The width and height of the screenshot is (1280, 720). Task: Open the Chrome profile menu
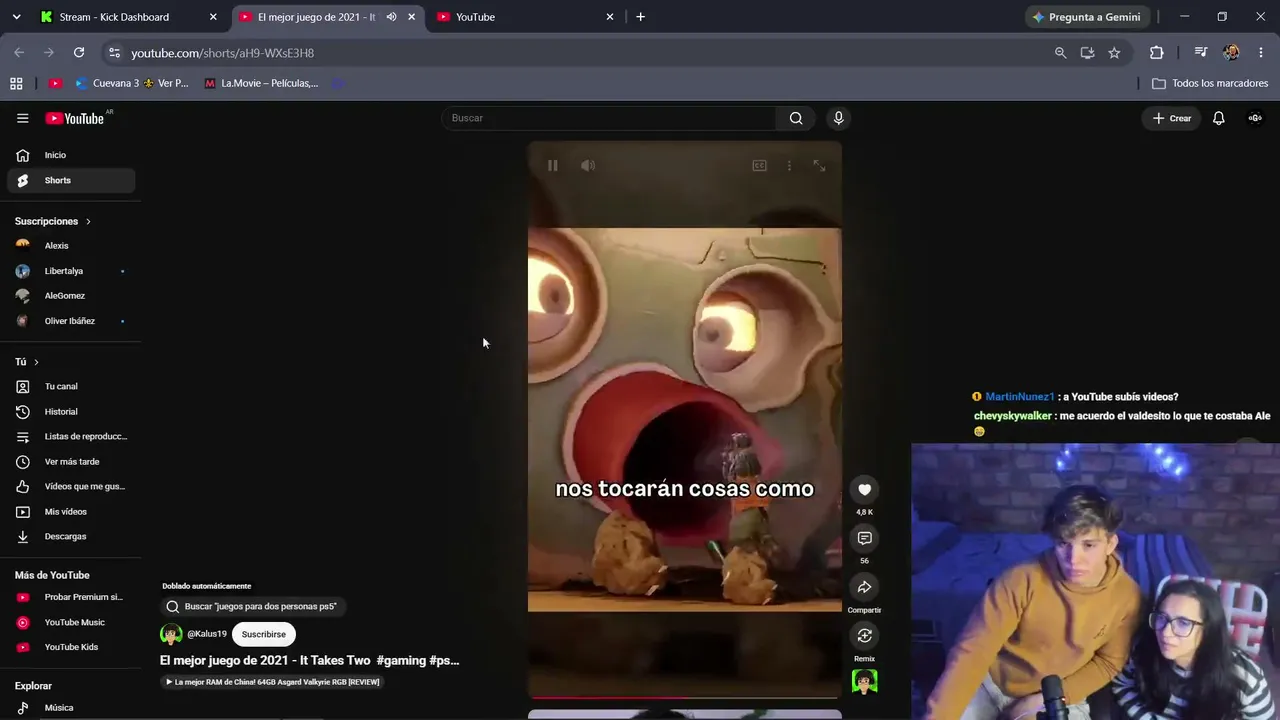pos(1231,53)
